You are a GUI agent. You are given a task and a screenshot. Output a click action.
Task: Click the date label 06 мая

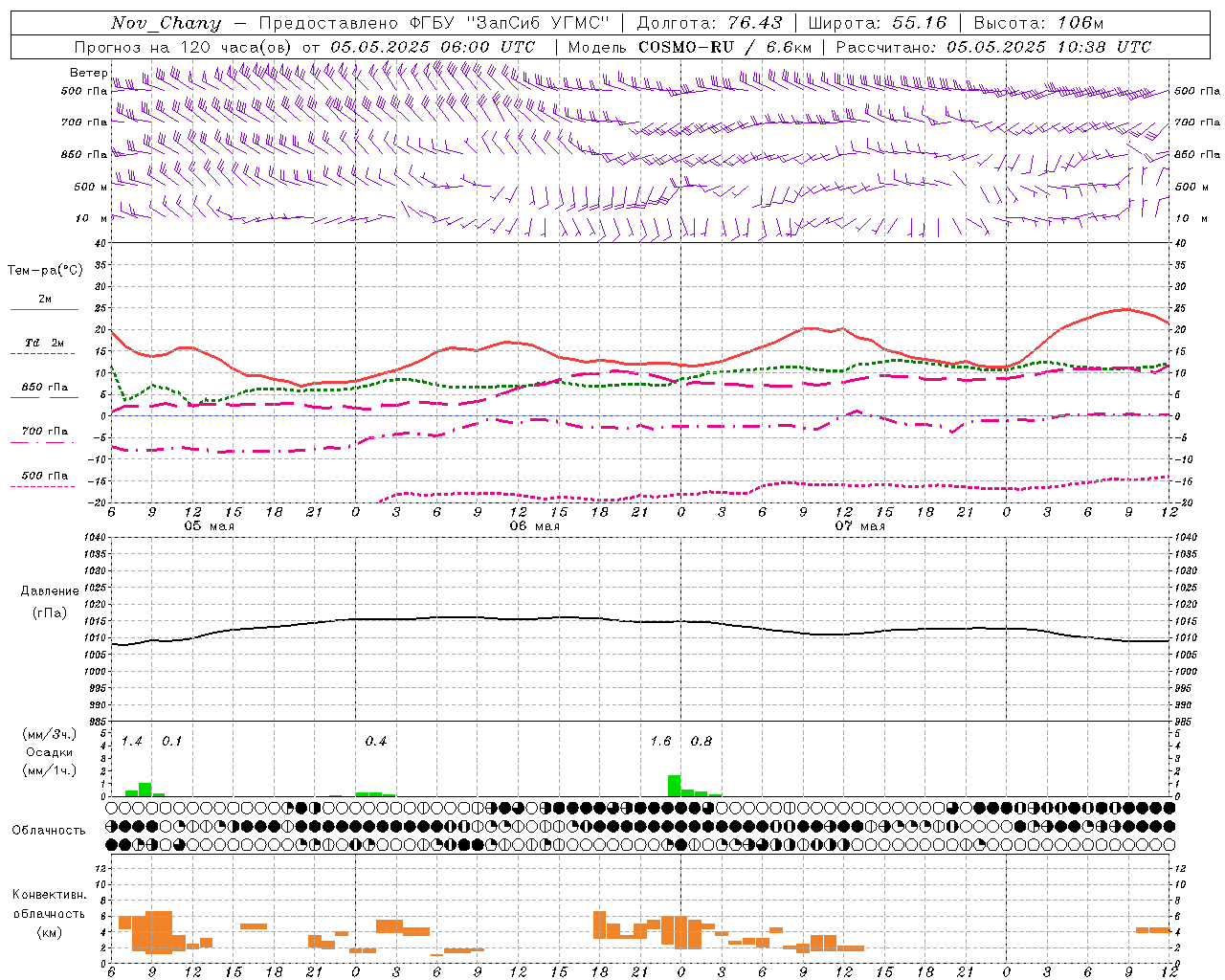(534, 526)
